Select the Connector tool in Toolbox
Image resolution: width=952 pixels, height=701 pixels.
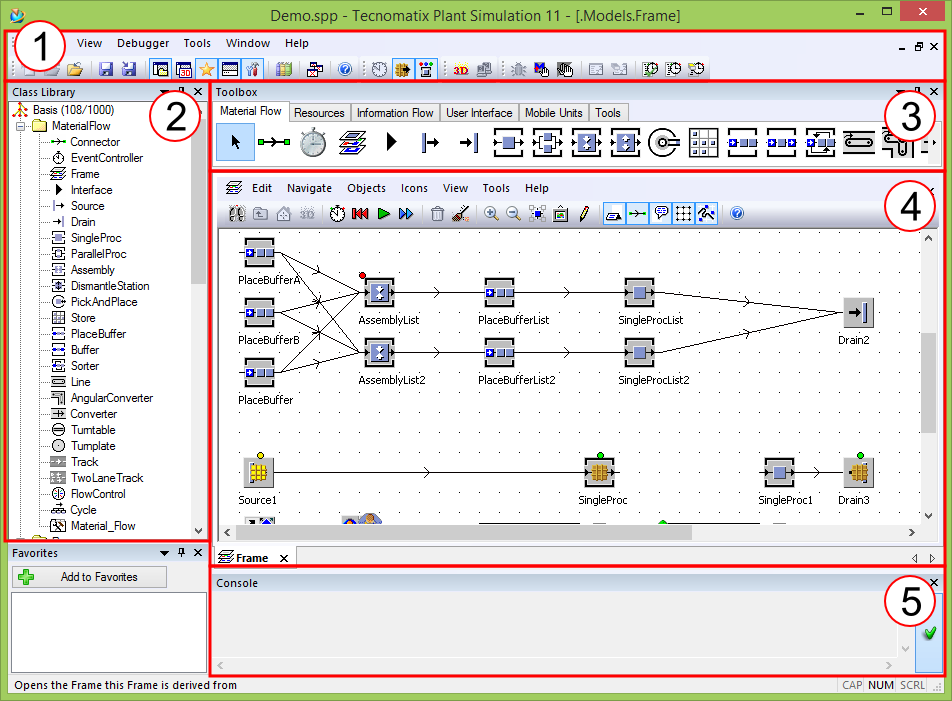[274, 143]
